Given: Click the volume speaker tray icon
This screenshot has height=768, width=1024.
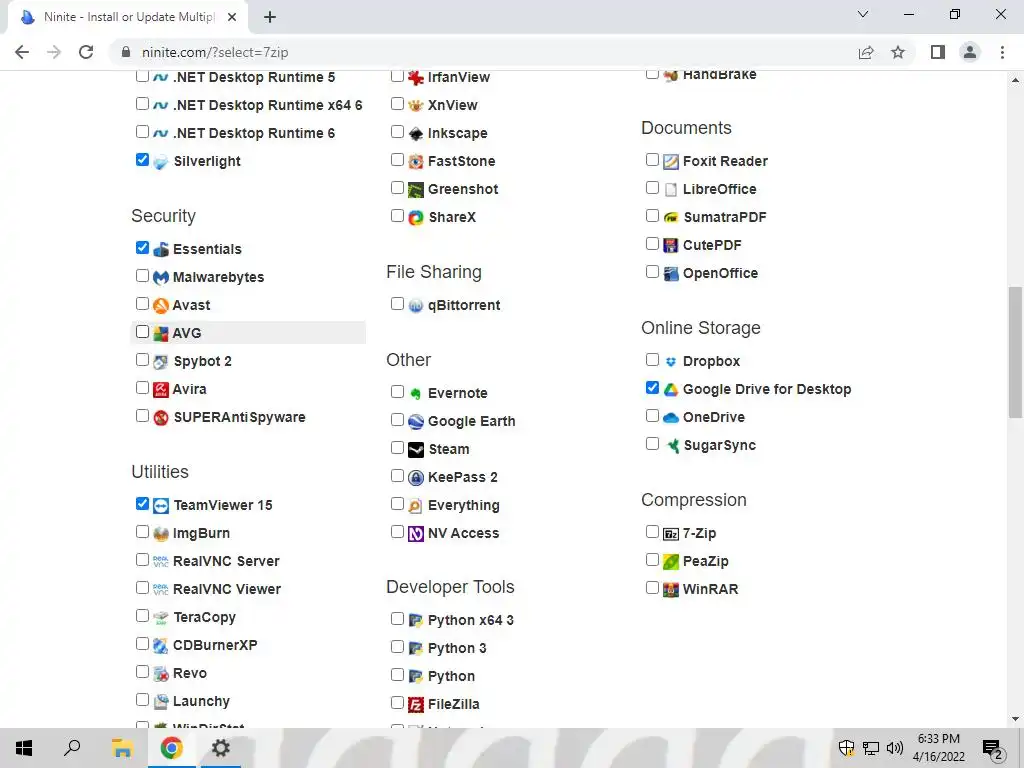Looking at the screenshot, I should (895, 748).
